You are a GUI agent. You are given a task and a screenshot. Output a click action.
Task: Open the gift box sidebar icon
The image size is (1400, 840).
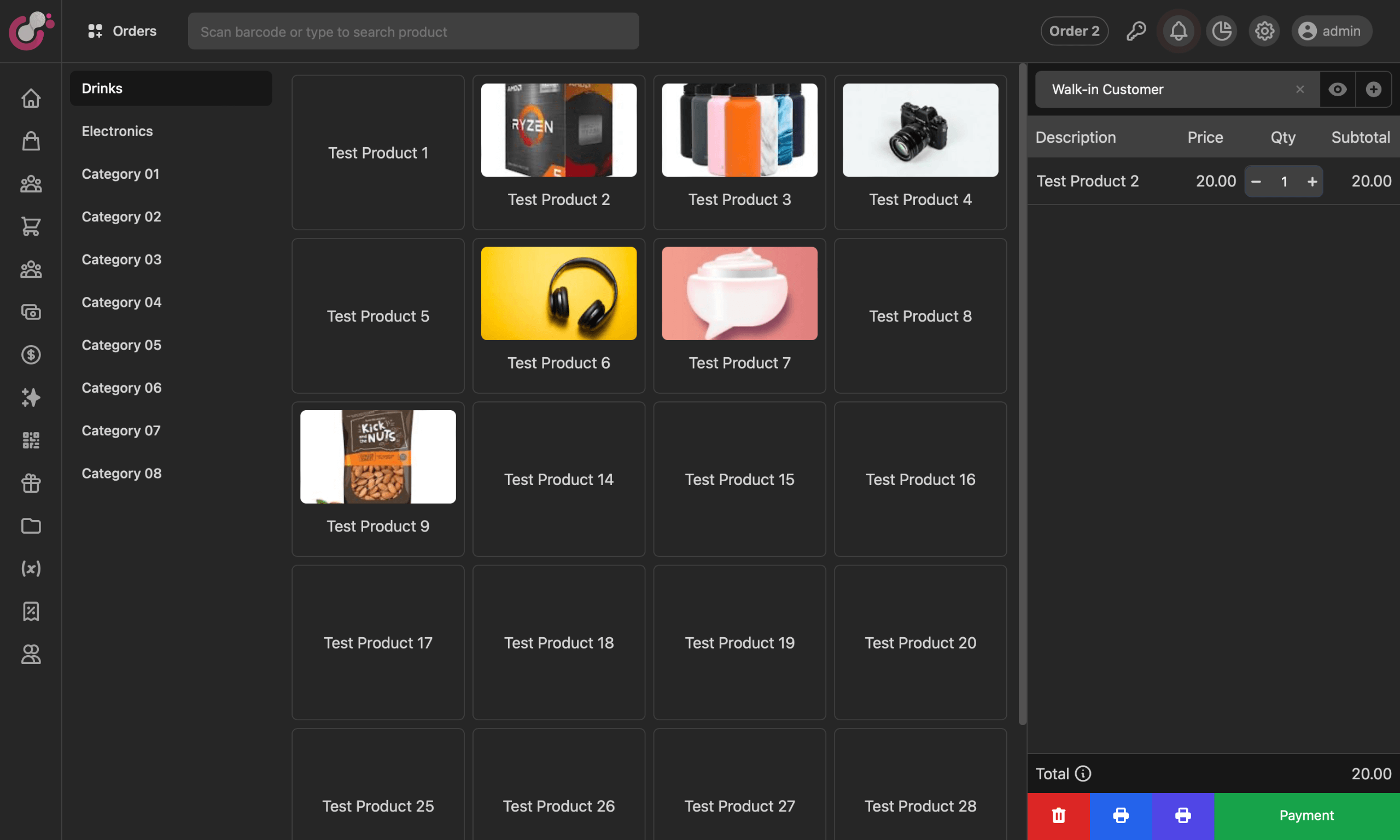(x=31, y=483)
